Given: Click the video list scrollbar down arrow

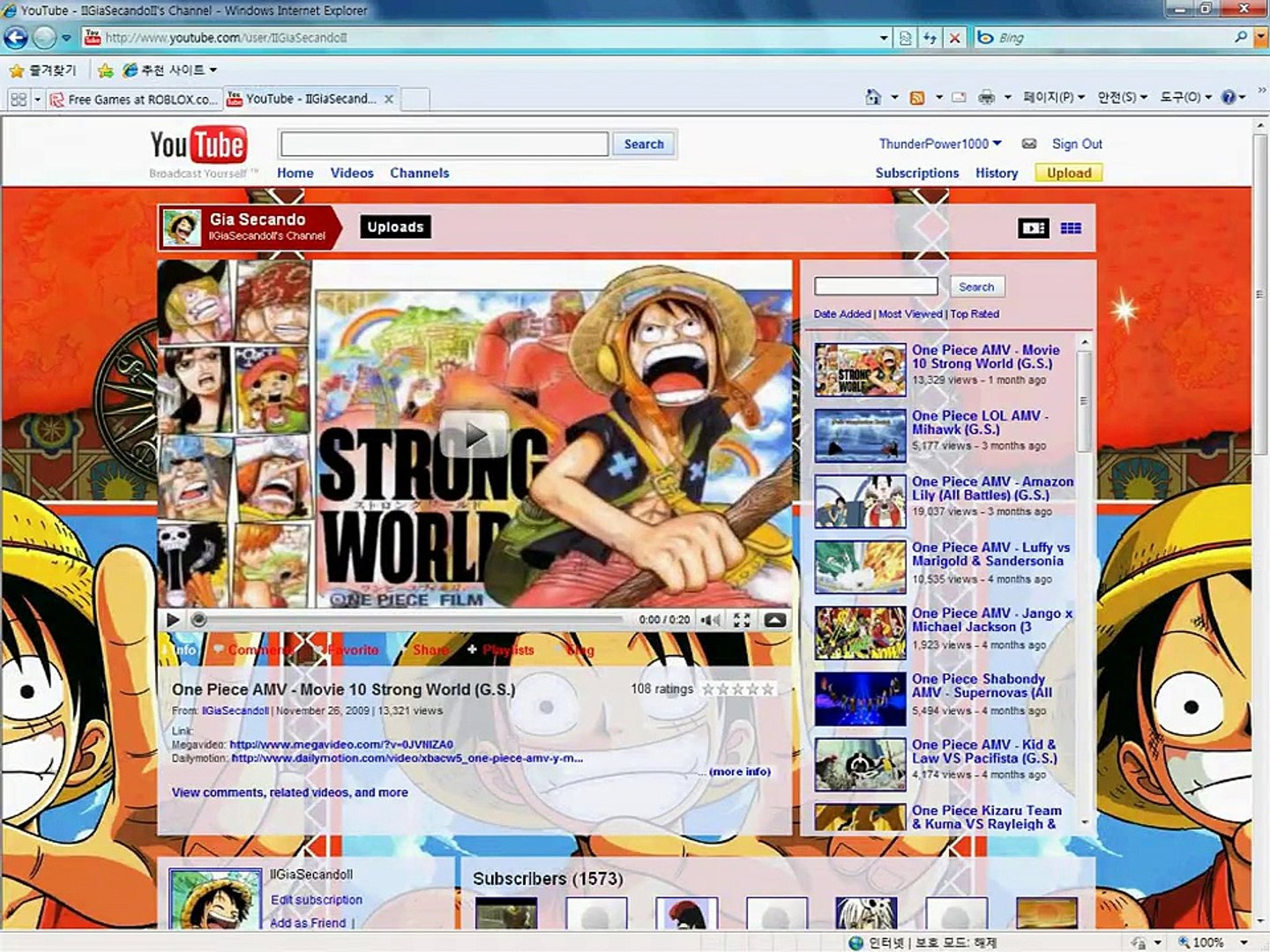Looking at the screenshot, I should (x=1085, y=822).
